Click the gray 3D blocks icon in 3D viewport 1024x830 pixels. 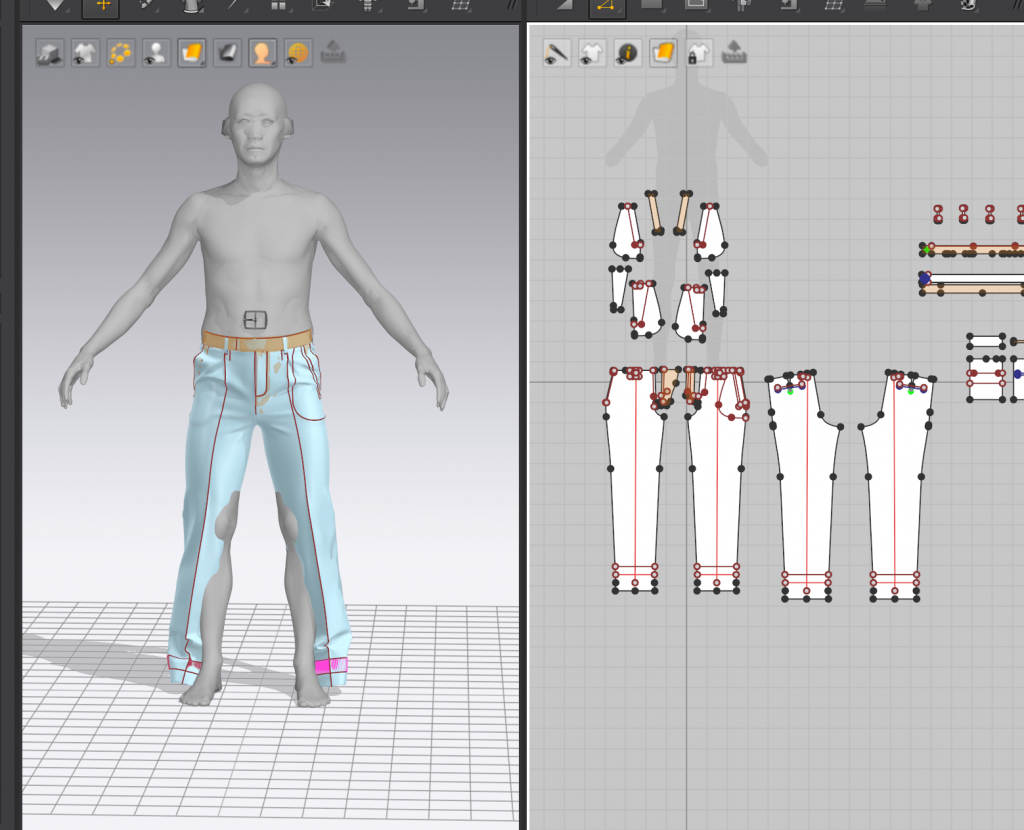[x=49, y=53]
